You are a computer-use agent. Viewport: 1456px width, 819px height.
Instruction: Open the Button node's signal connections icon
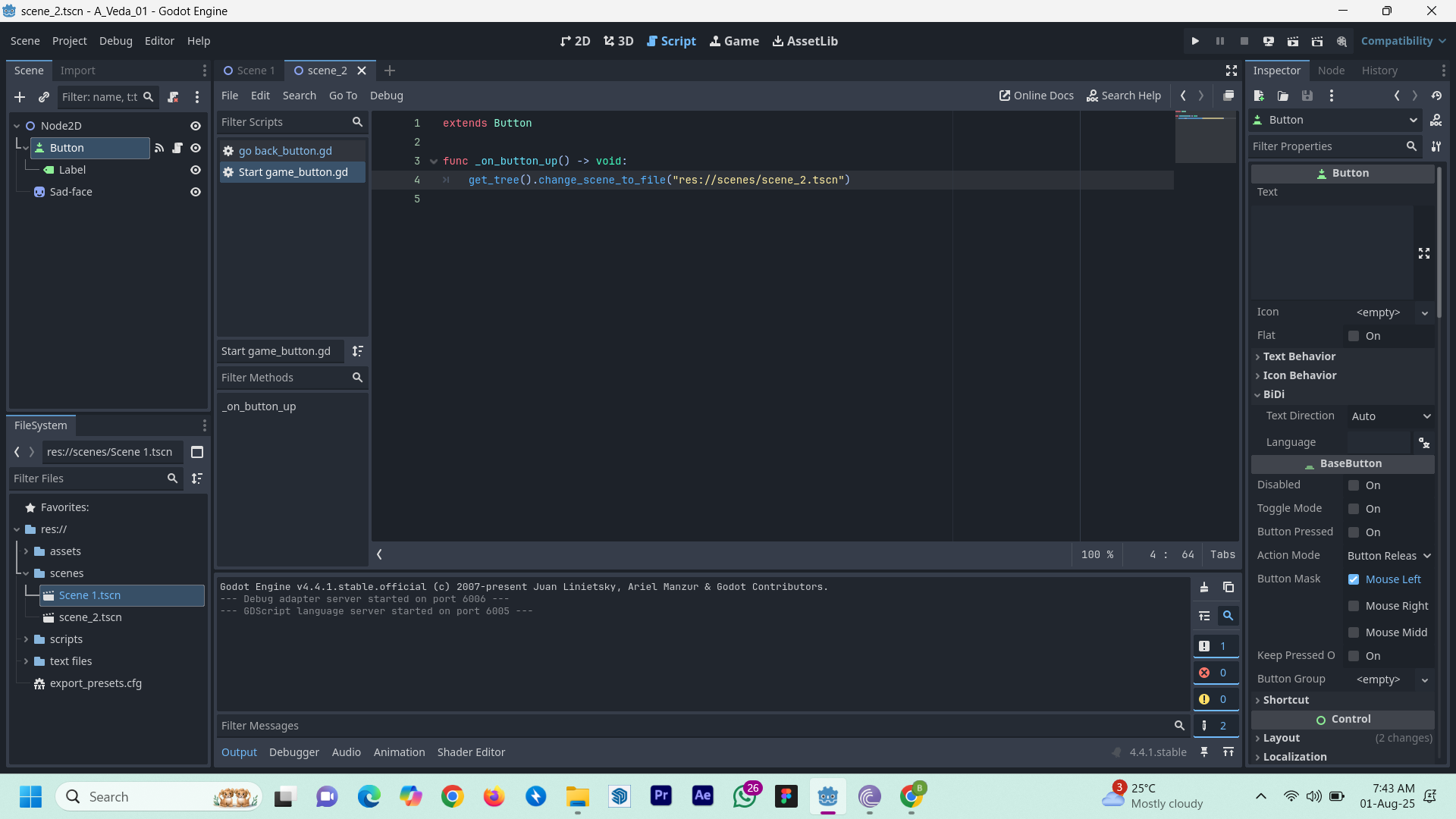pyautogui.click(x=159, y=148)
